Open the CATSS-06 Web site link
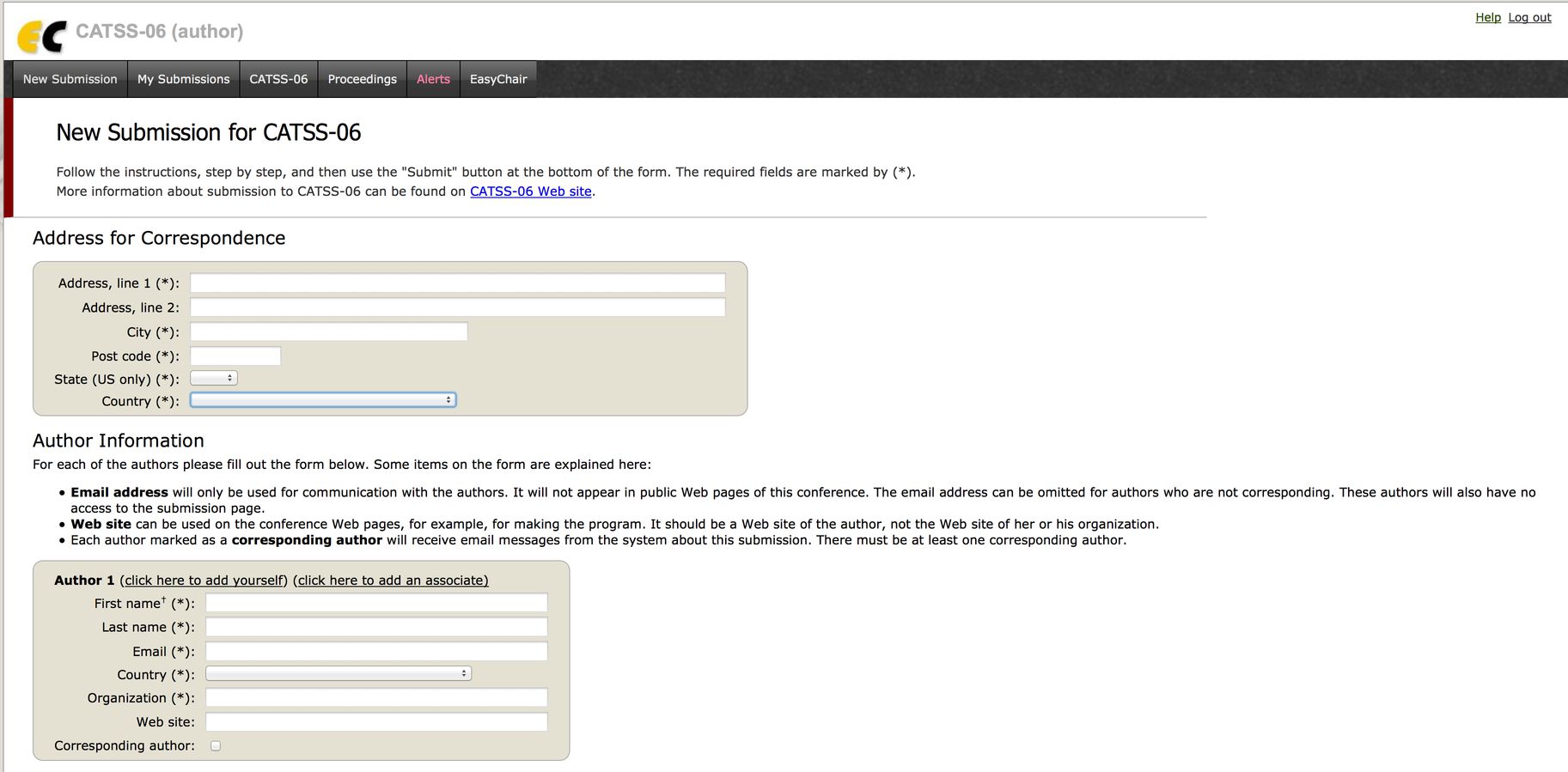 point(531,191)
